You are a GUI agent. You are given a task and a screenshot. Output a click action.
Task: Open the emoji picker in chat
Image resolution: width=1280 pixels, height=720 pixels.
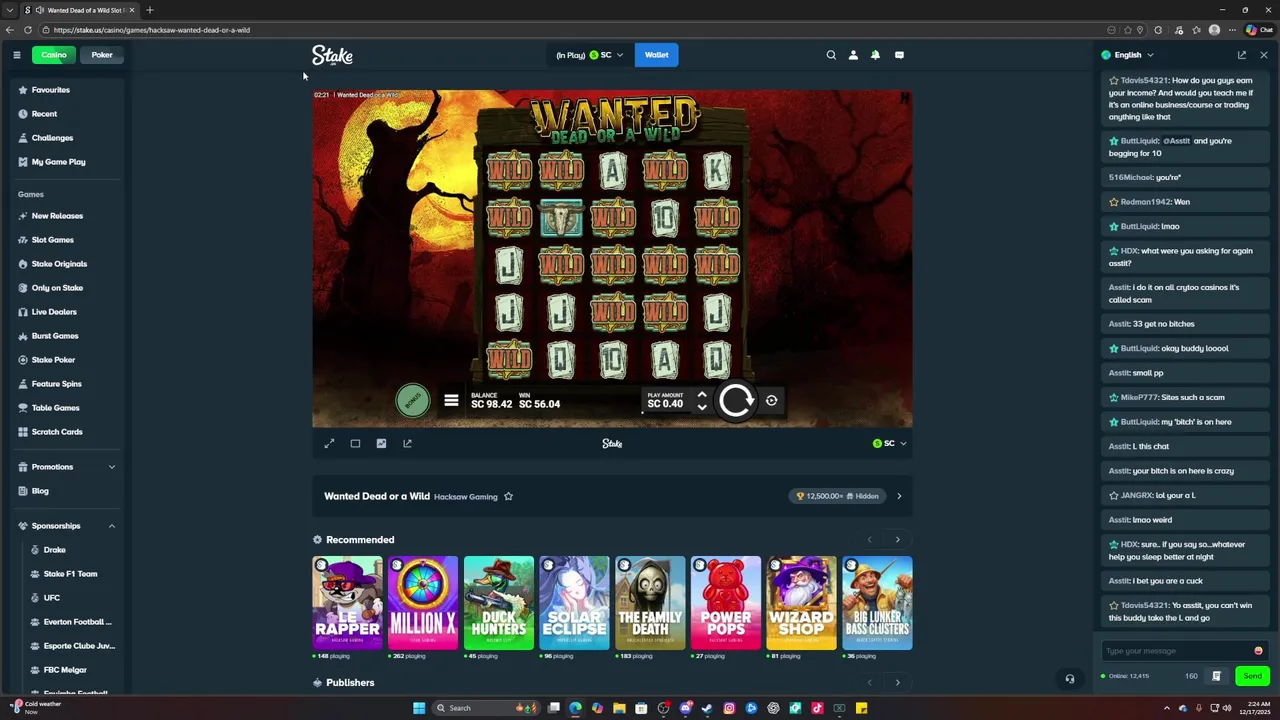tap(1258, 651)
